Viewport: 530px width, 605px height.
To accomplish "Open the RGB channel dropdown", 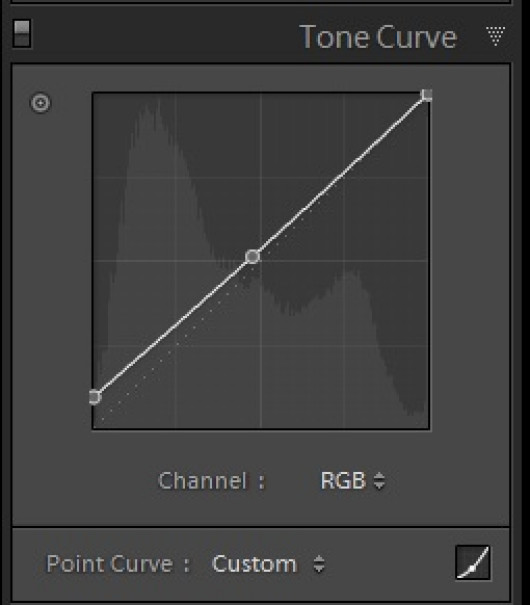I will click(352, 481).
